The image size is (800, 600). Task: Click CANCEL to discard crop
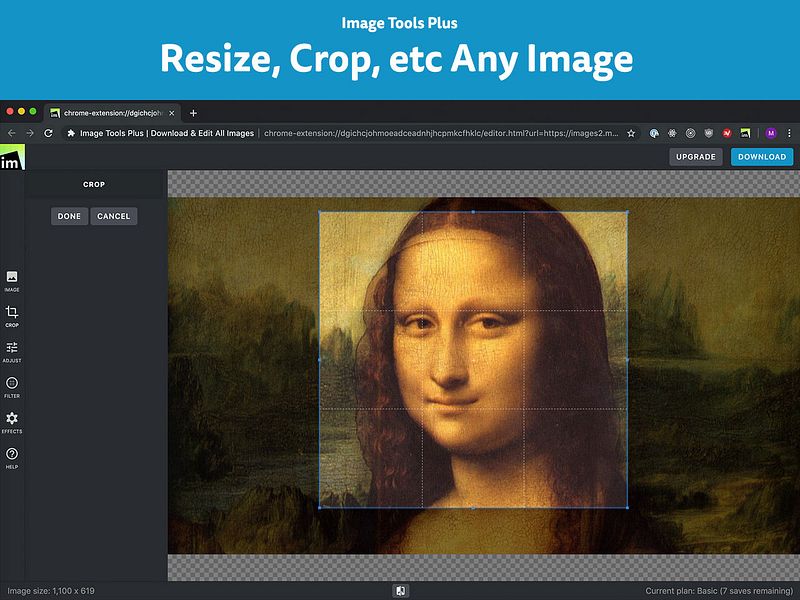click(114, 216)
